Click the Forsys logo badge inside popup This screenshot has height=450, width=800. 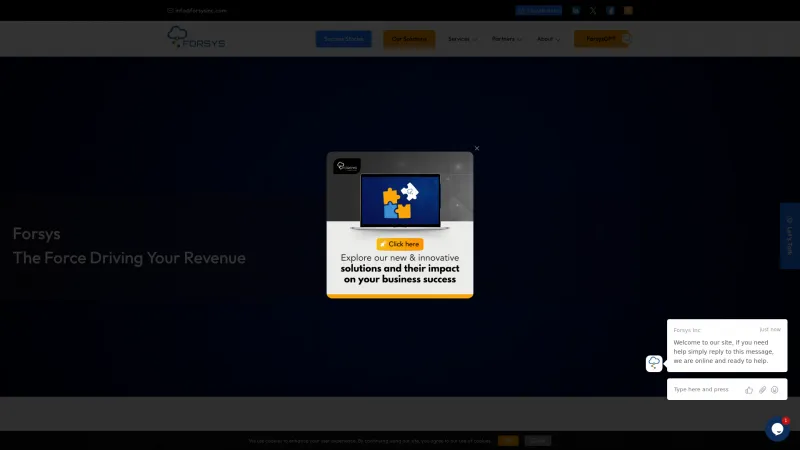tap(347, 166)
